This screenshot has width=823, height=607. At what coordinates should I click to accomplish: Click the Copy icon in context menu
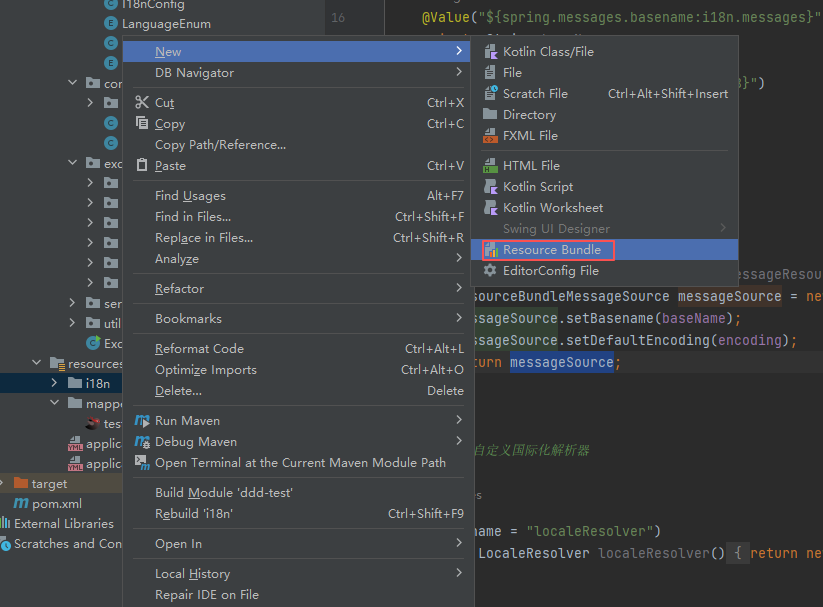tap(142, 123)
